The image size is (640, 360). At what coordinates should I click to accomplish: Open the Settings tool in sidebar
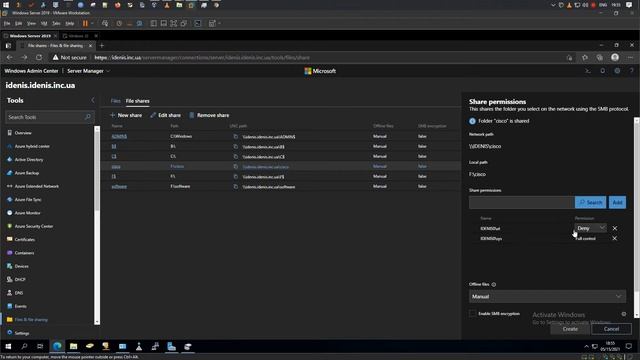point(22,333)
